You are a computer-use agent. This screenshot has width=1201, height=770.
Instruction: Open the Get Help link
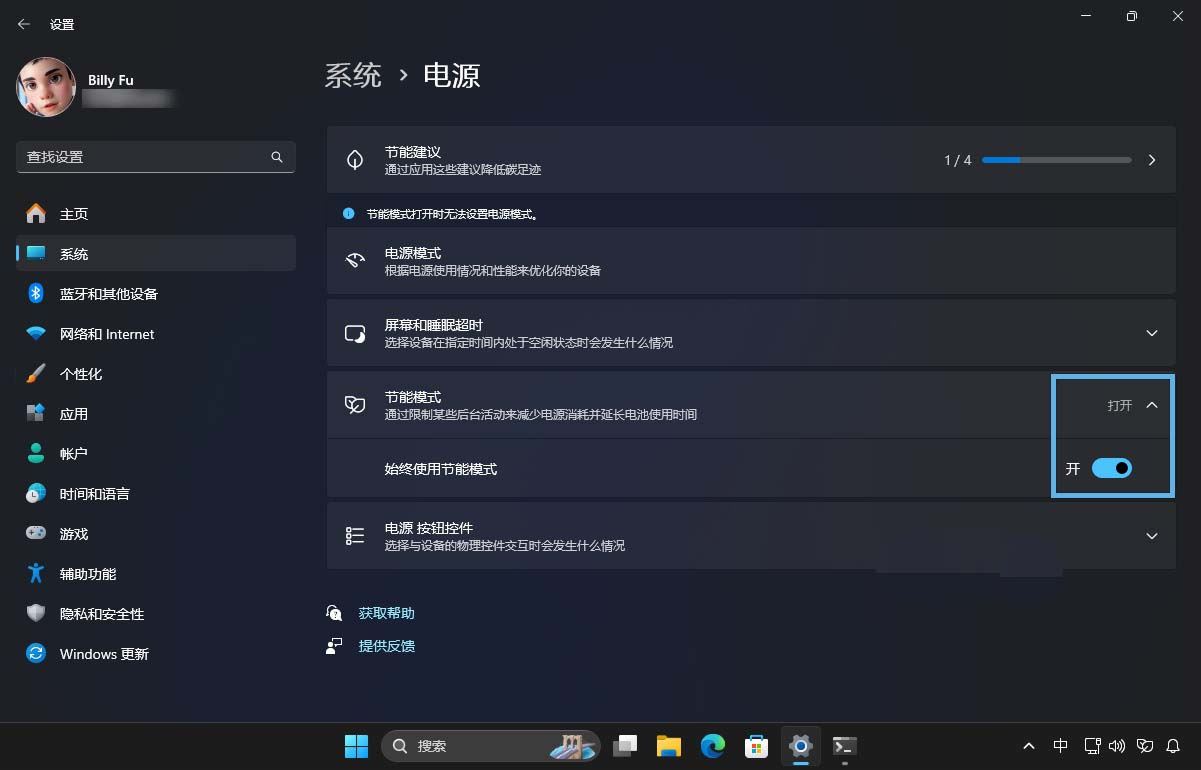tap(385, 613)
